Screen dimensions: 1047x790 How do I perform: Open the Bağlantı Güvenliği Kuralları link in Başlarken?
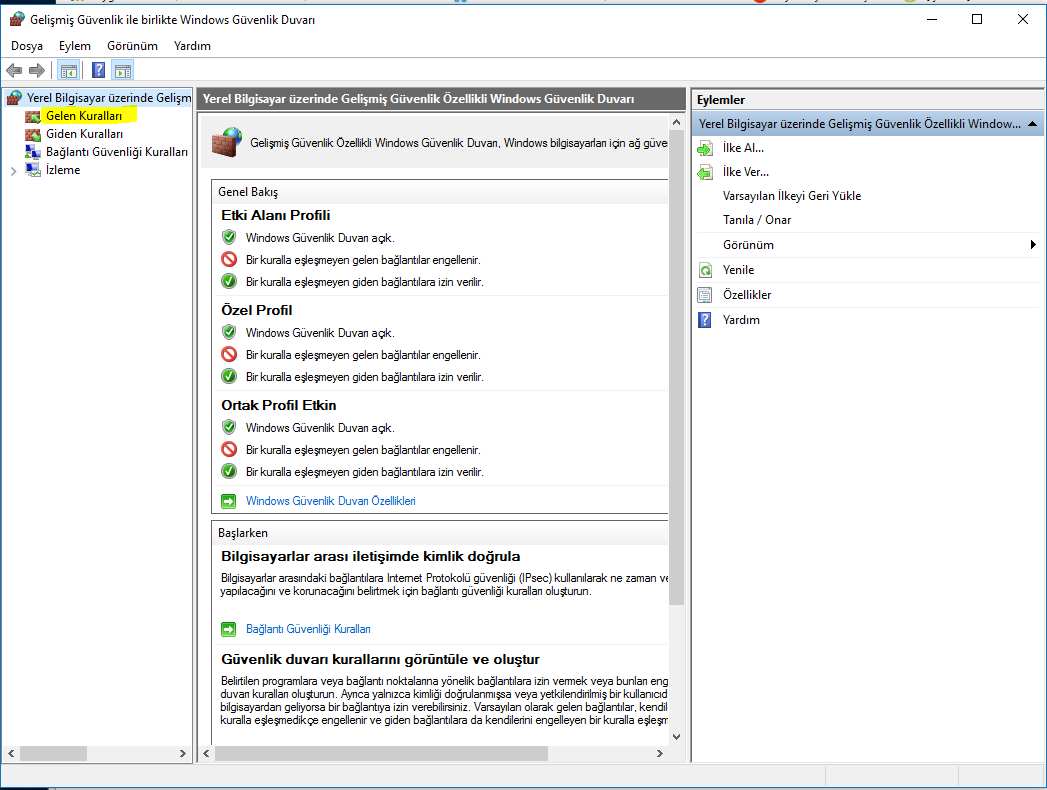[308, 629]
